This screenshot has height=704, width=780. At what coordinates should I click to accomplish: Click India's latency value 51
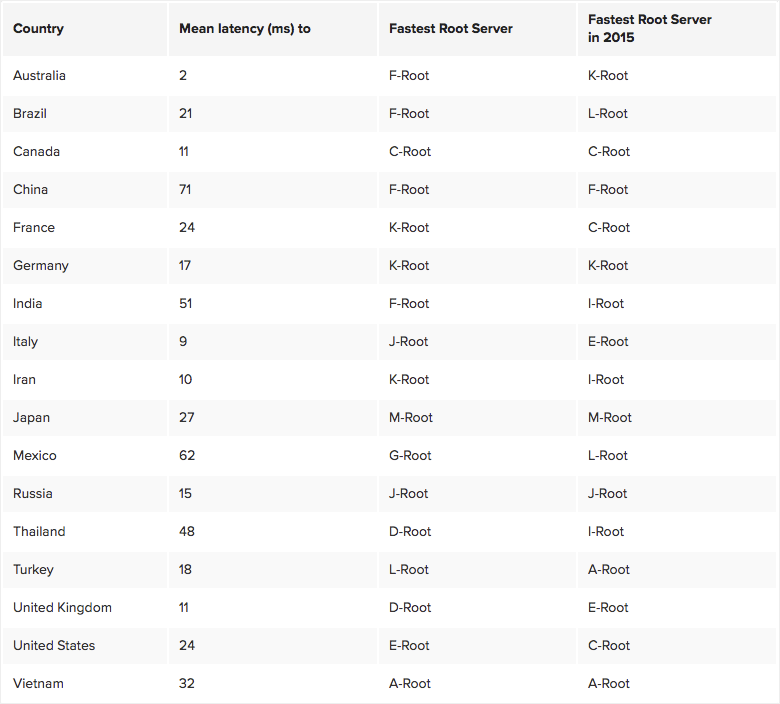pos(186,304)
